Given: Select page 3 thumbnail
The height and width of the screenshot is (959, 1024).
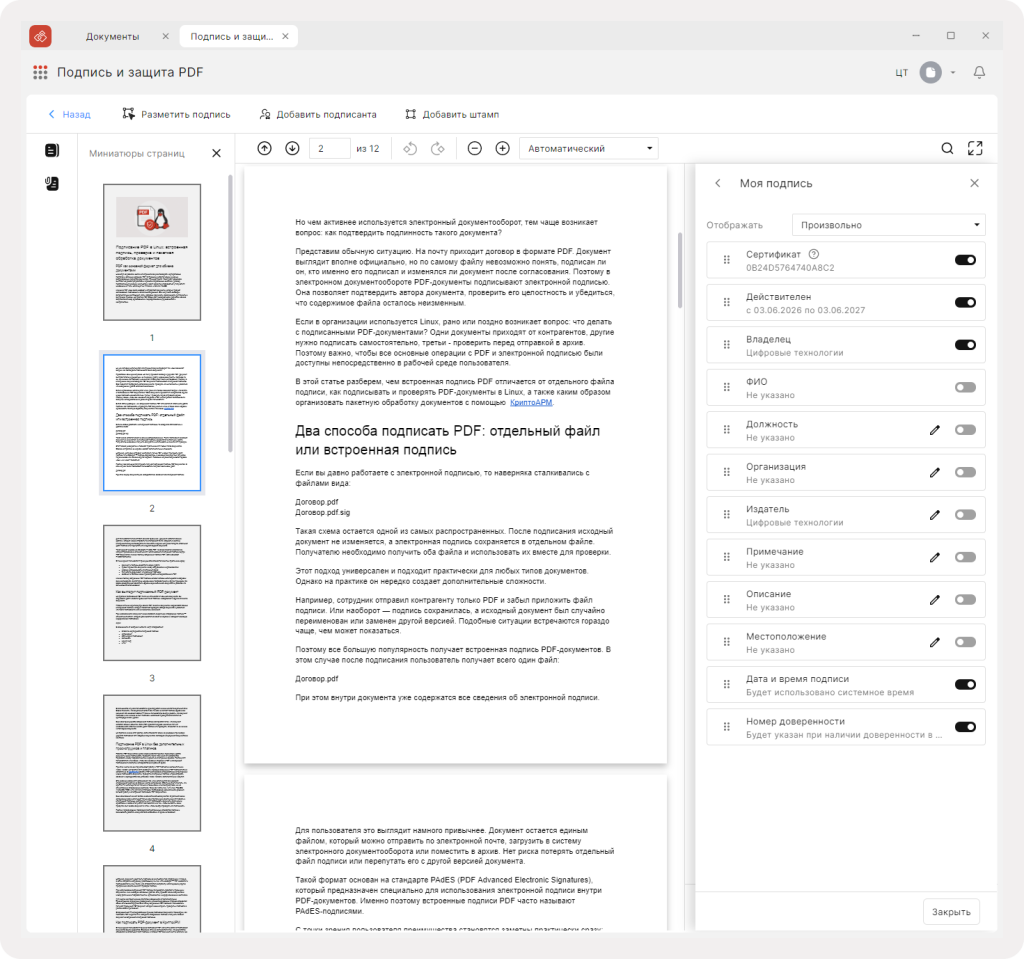Looking at the screenshot, I should tap(152, 593).
